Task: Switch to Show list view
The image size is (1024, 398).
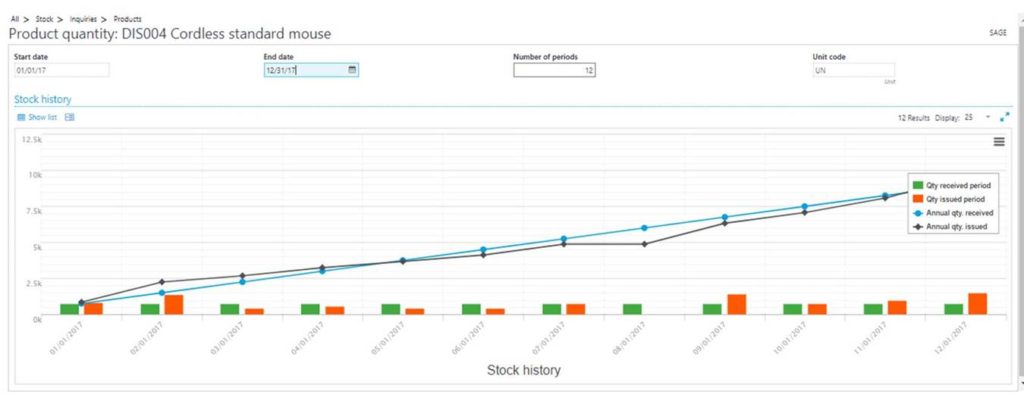Action: (x=42, y=117)
